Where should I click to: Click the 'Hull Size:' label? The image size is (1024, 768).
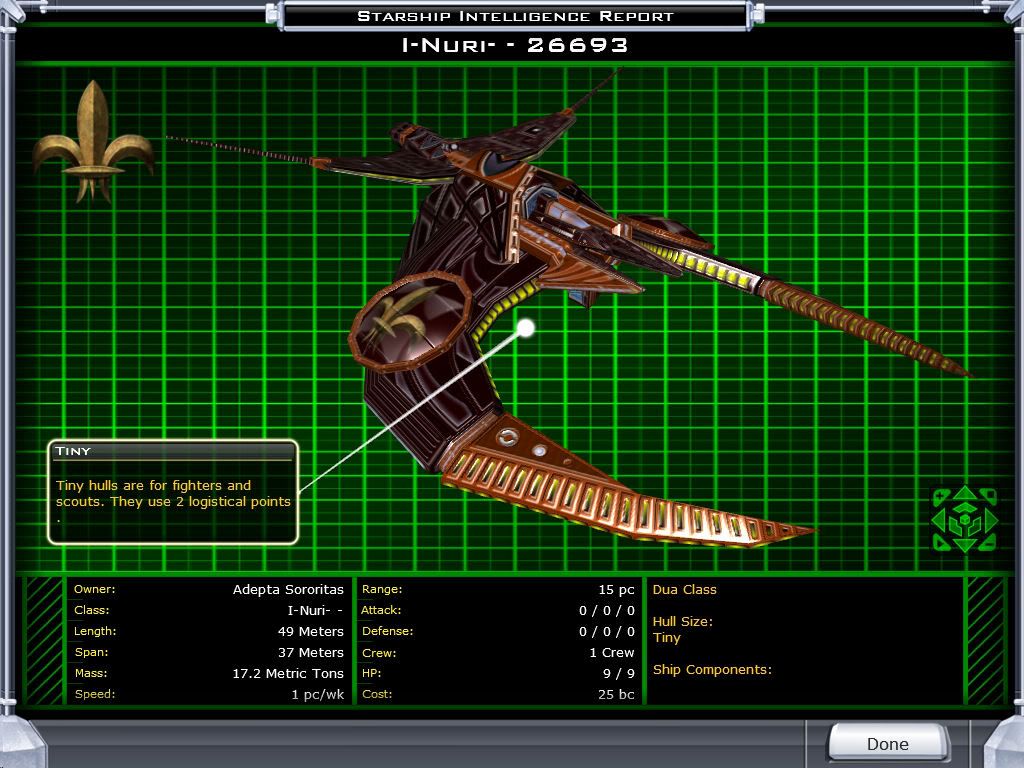pos(682,622)
